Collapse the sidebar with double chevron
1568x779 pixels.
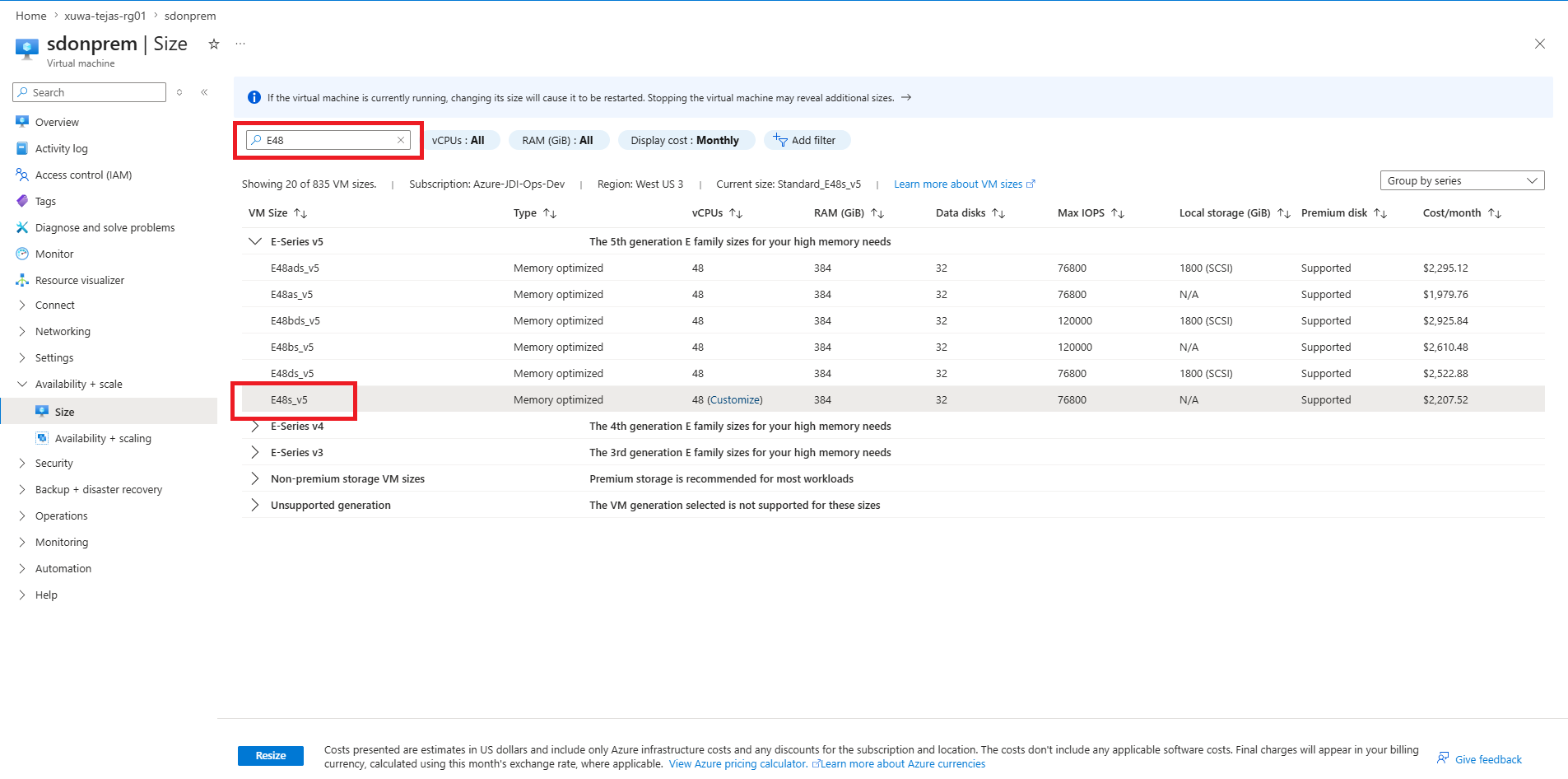coord(204,92)
